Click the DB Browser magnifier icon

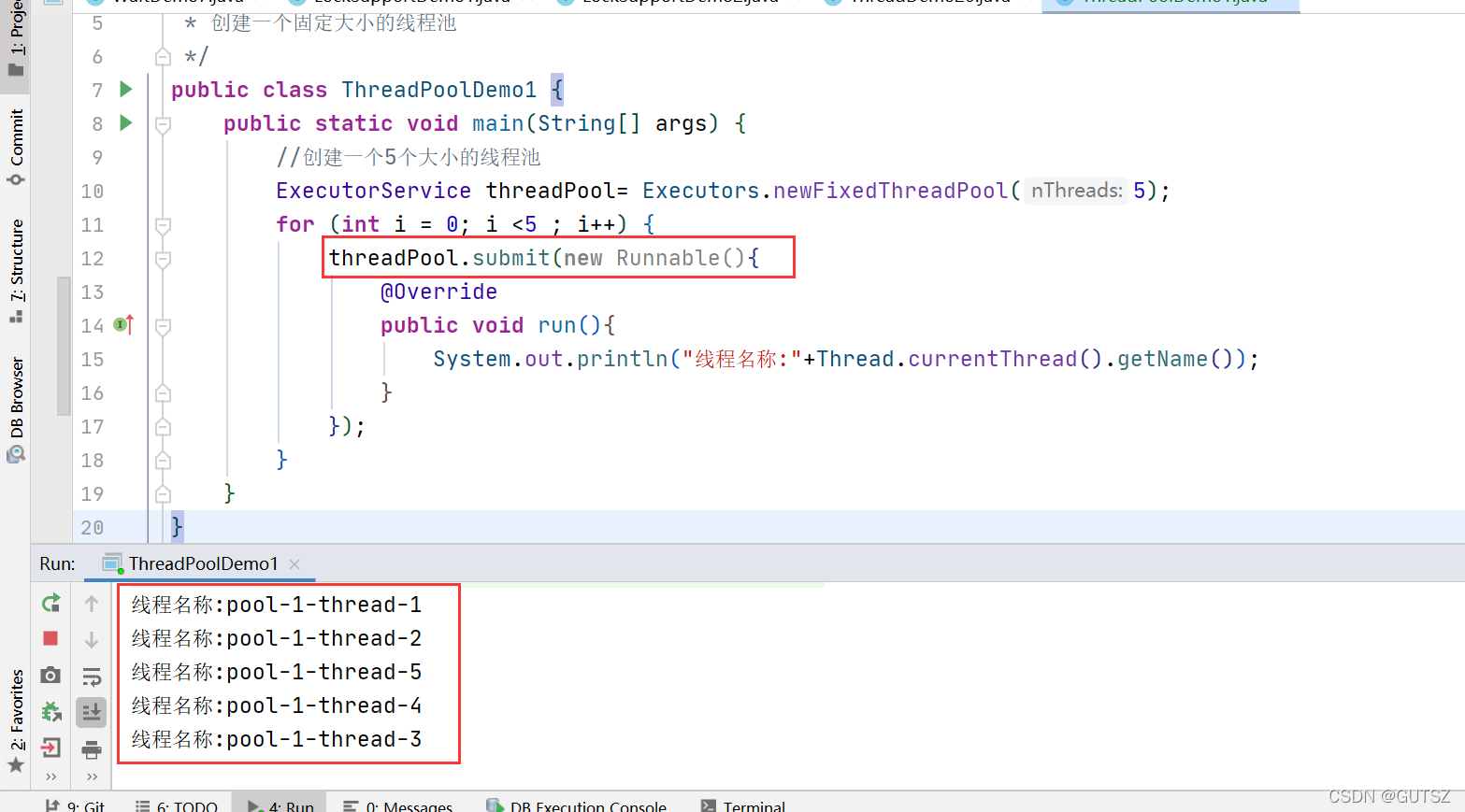tap(16, 454)
